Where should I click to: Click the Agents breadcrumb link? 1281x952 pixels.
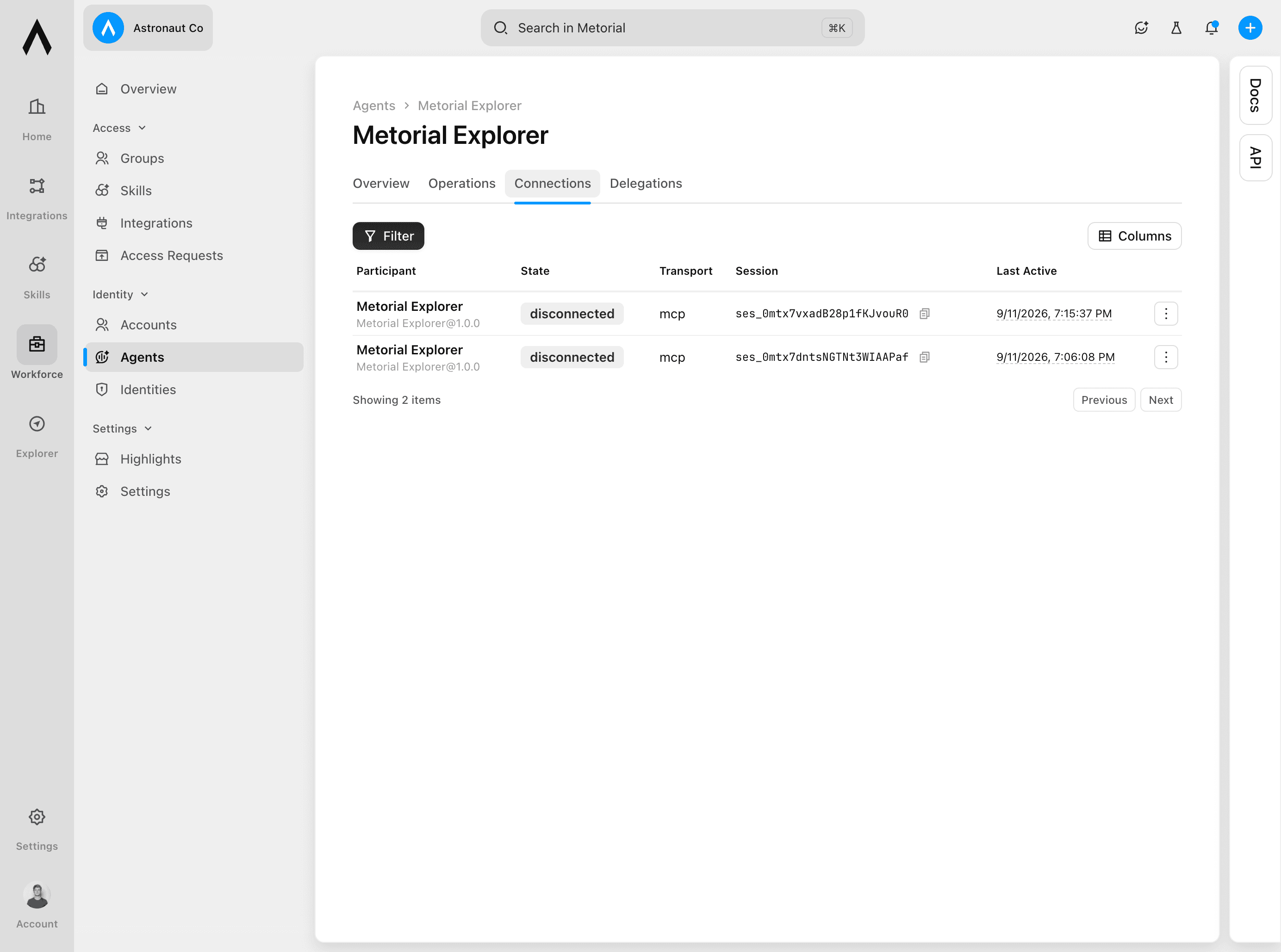pos(373,105)
